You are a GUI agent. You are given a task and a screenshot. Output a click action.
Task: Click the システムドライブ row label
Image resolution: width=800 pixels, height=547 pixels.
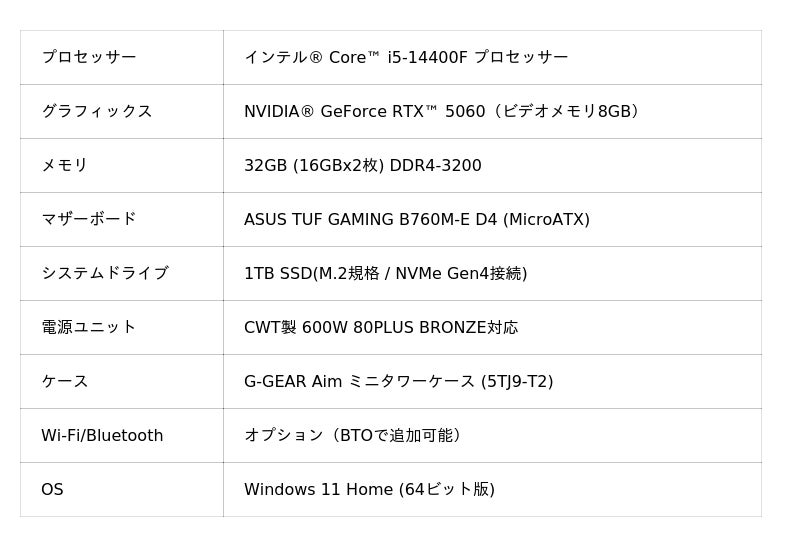(x=105, y=273)
